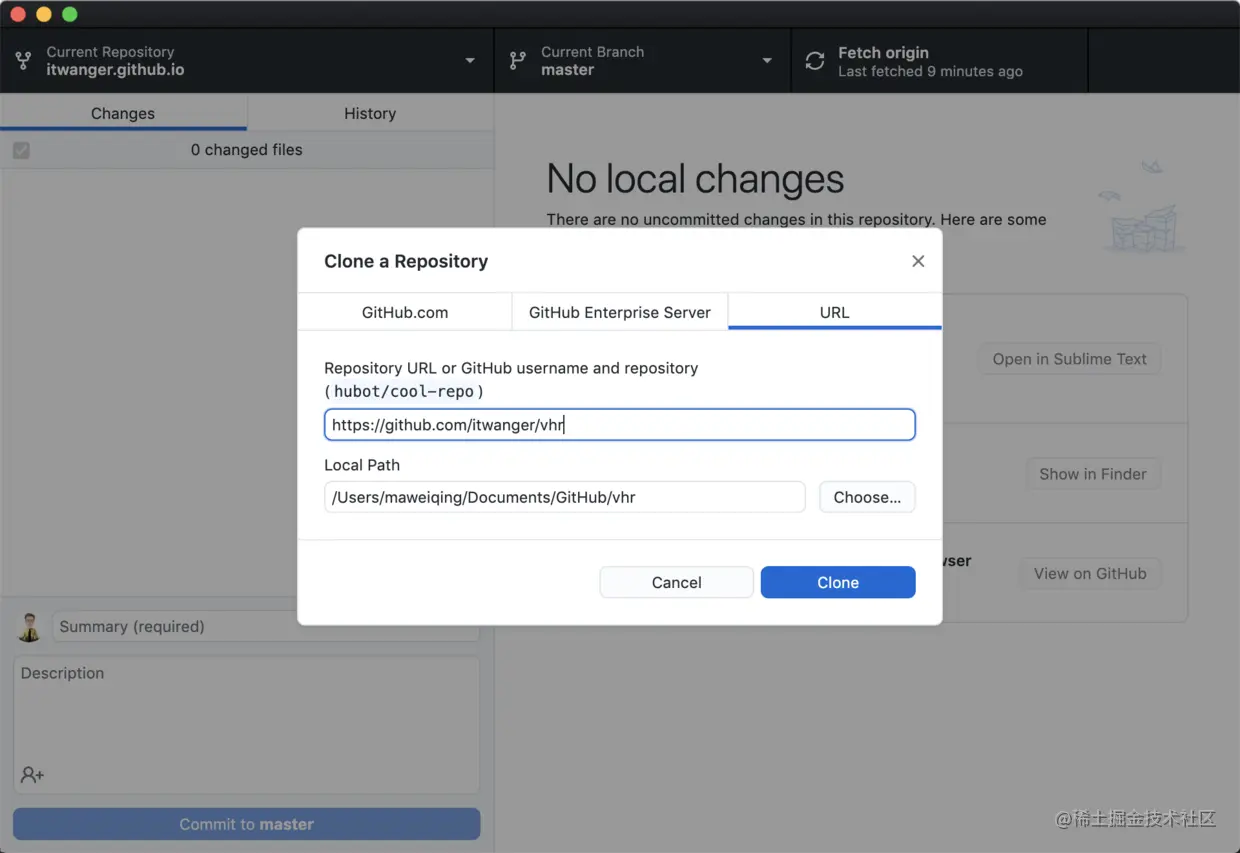This screenshot has height=853, width=1240.
Task: Select the GitHub Enterprise Server tab
Action: pos(620,312)
